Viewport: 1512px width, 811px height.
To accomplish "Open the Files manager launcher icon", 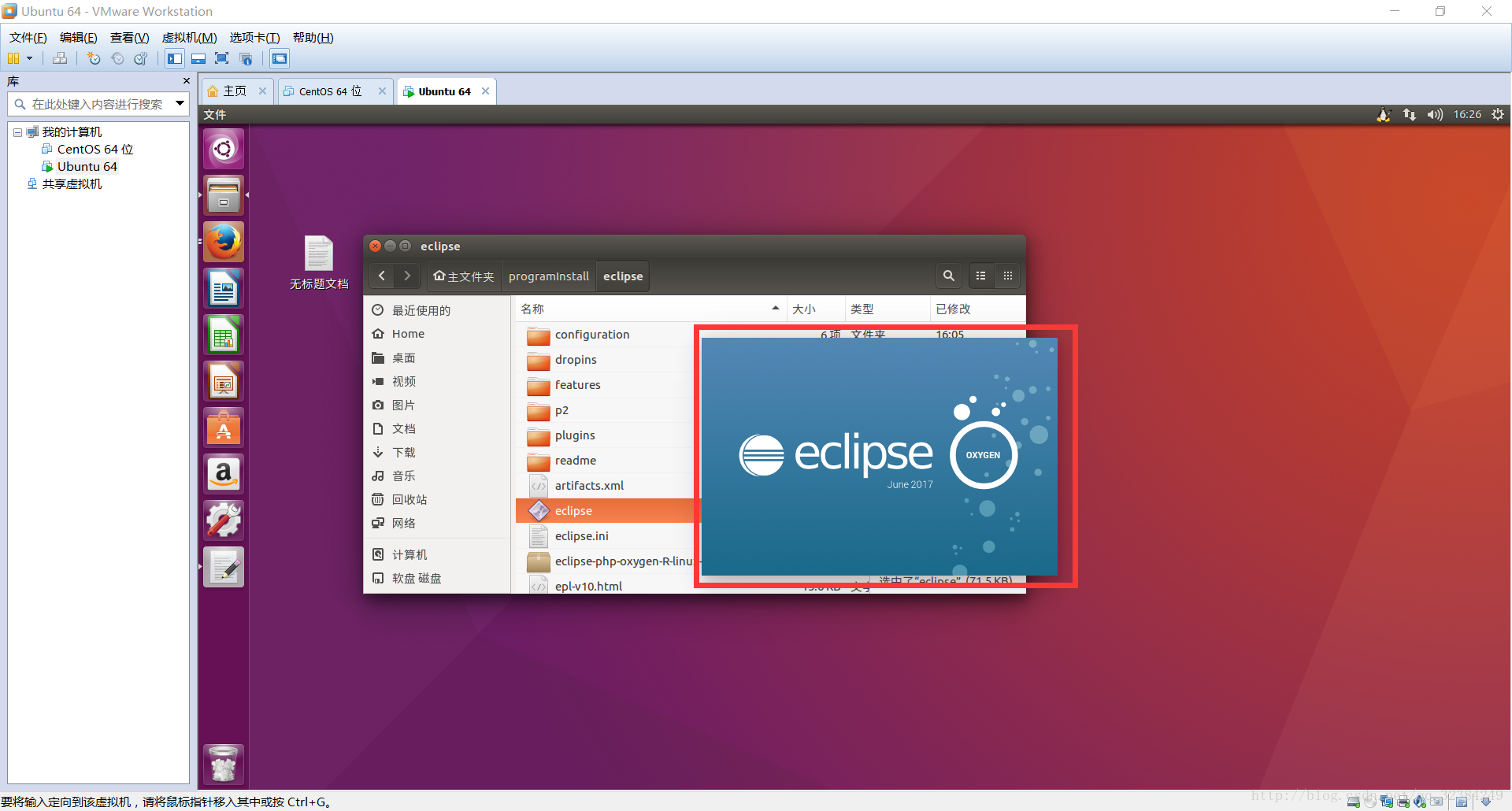I will pos(224,195).
